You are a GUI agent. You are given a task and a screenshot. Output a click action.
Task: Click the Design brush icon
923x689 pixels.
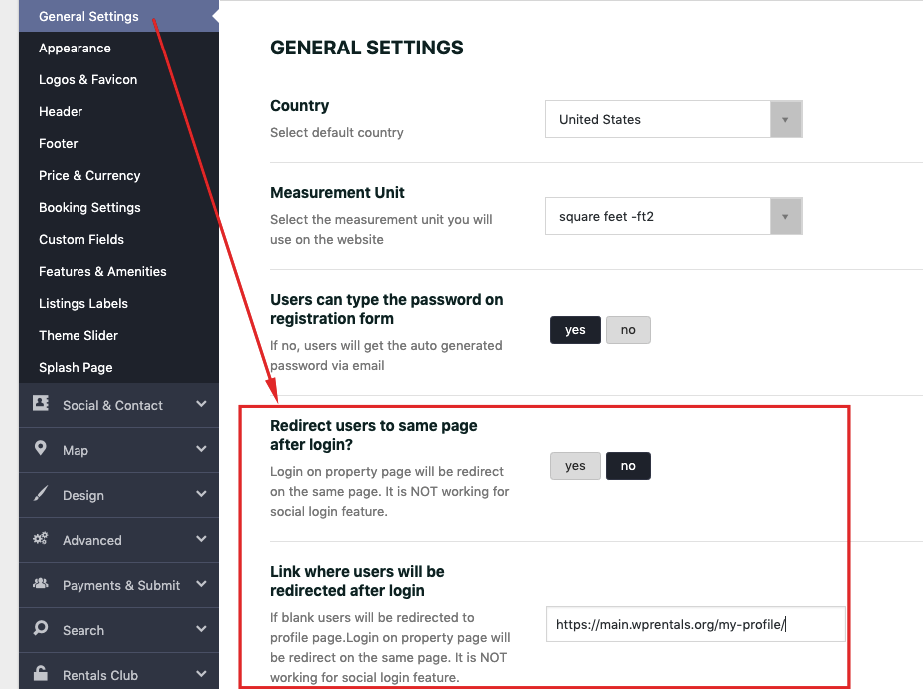[40, 493]
